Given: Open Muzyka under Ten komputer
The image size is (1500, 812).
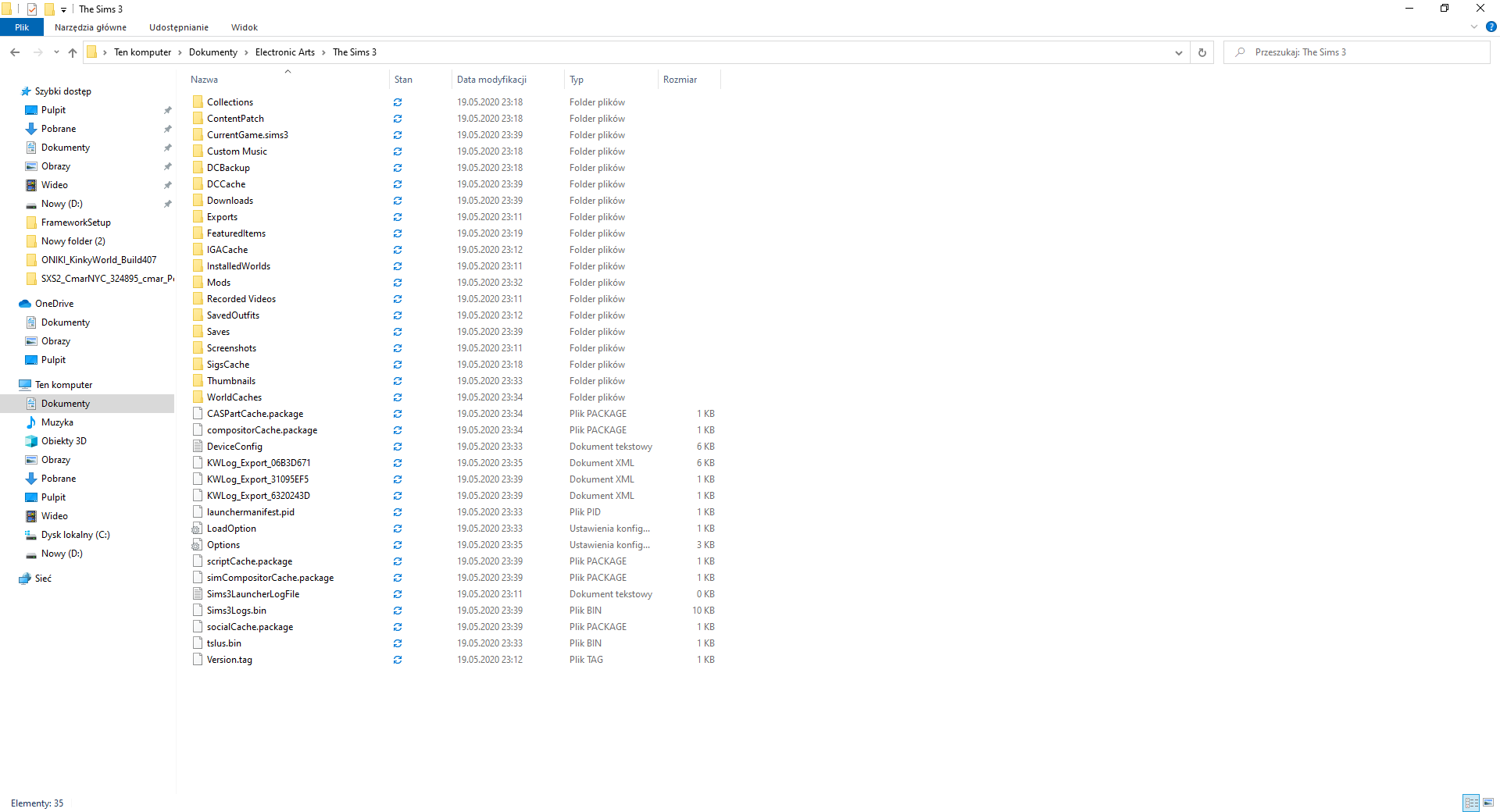Looking at the screenshot, I should pos(57,422).
